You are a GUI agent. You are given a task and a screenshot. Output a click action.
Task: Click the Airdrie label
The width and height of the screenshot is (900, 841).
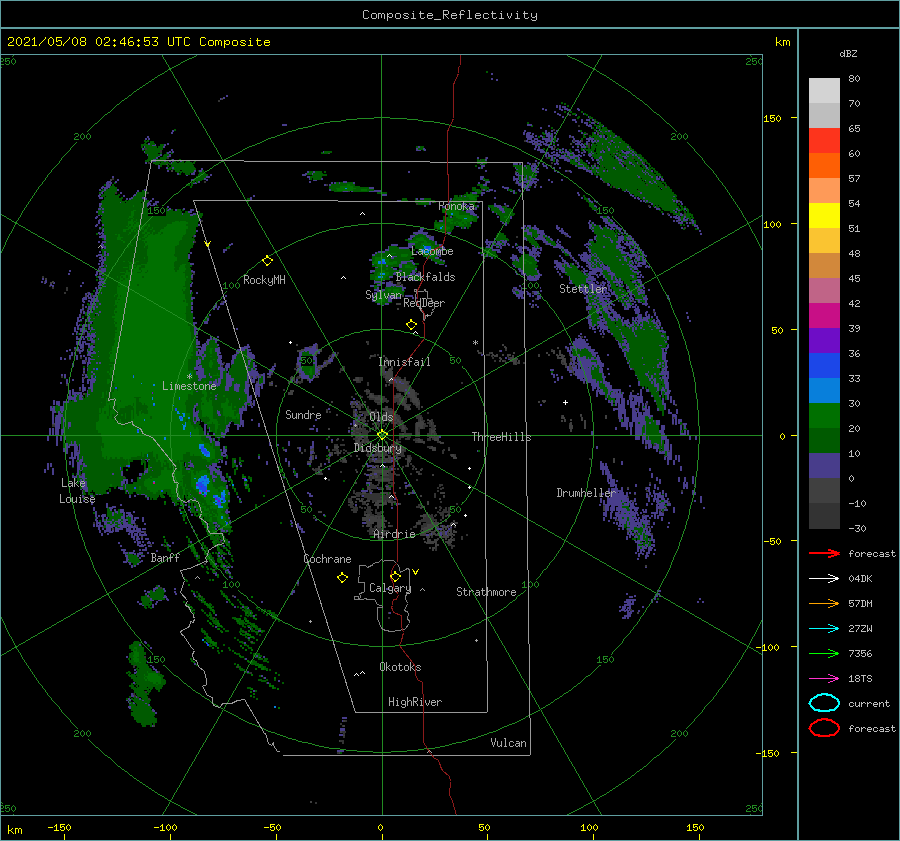[394, 534]
